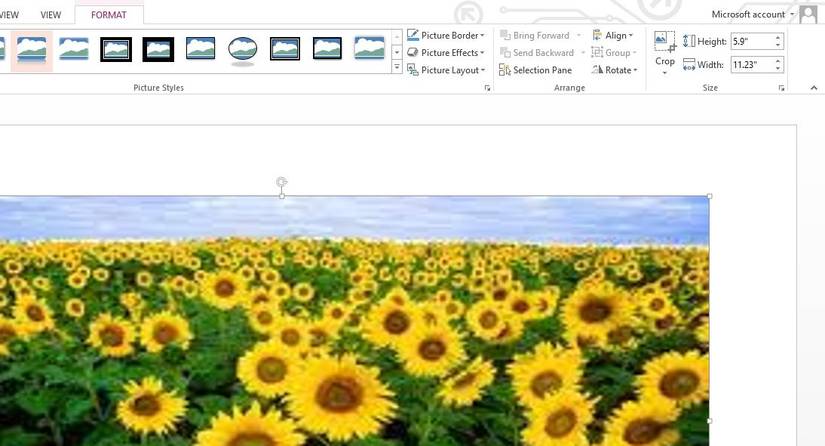Click the Bring Forward button
The width and height of the screenshot is (825, 446).
click(535, 35)
